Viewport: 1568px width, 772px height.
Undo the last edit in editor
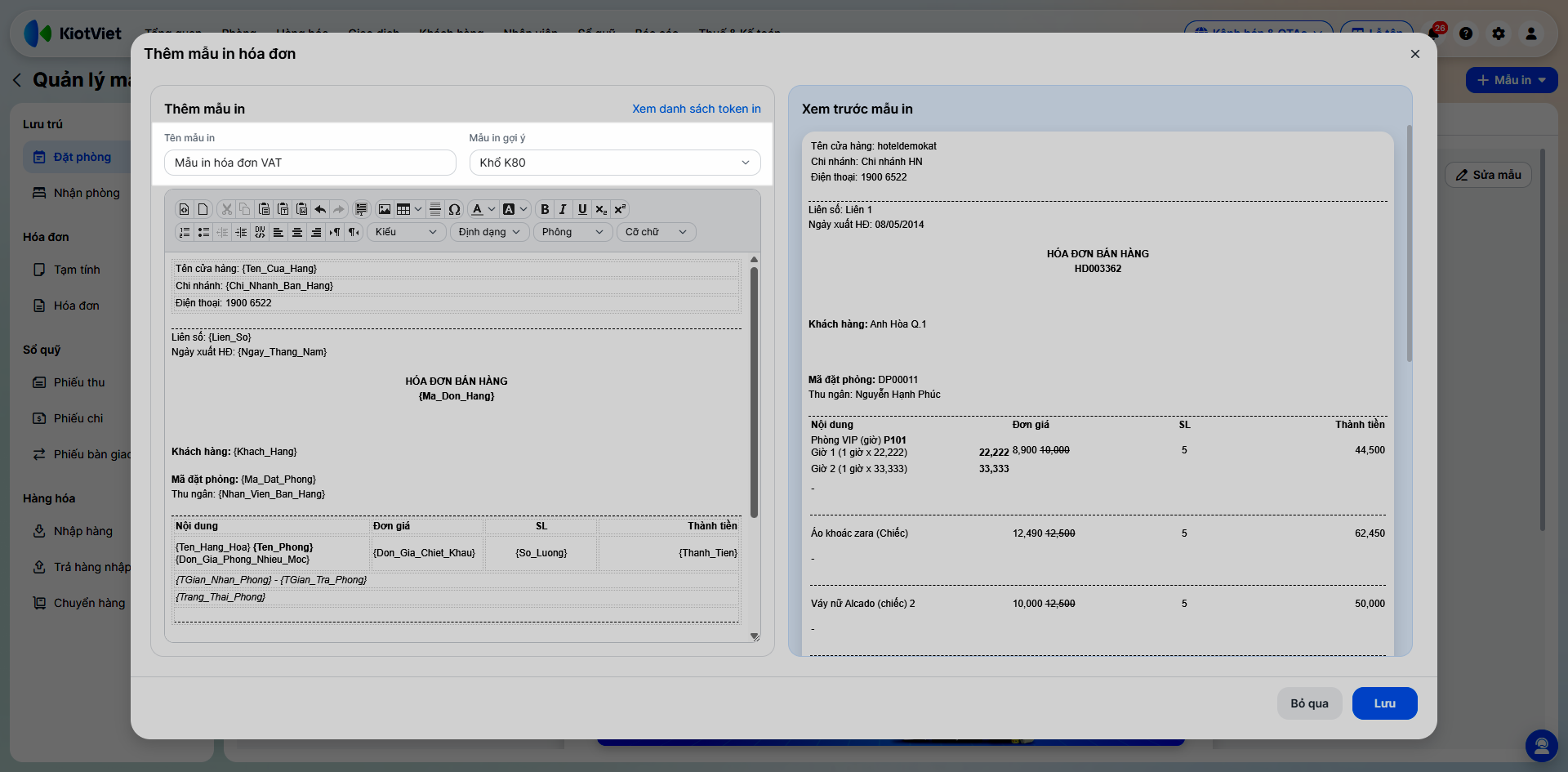320,209
